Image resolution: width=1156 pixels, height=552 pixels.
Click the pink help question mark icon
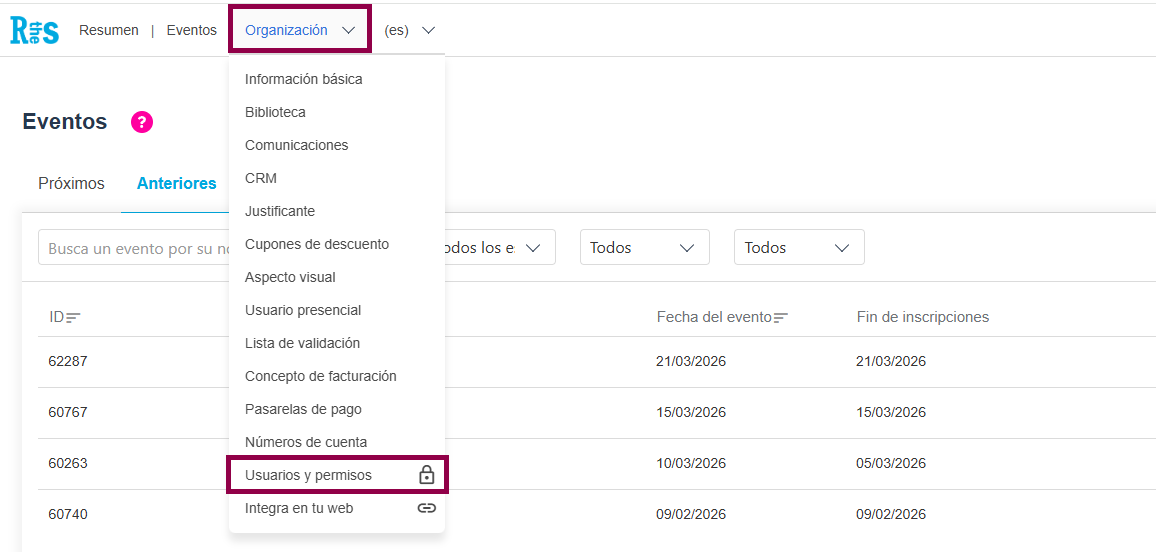142,122
